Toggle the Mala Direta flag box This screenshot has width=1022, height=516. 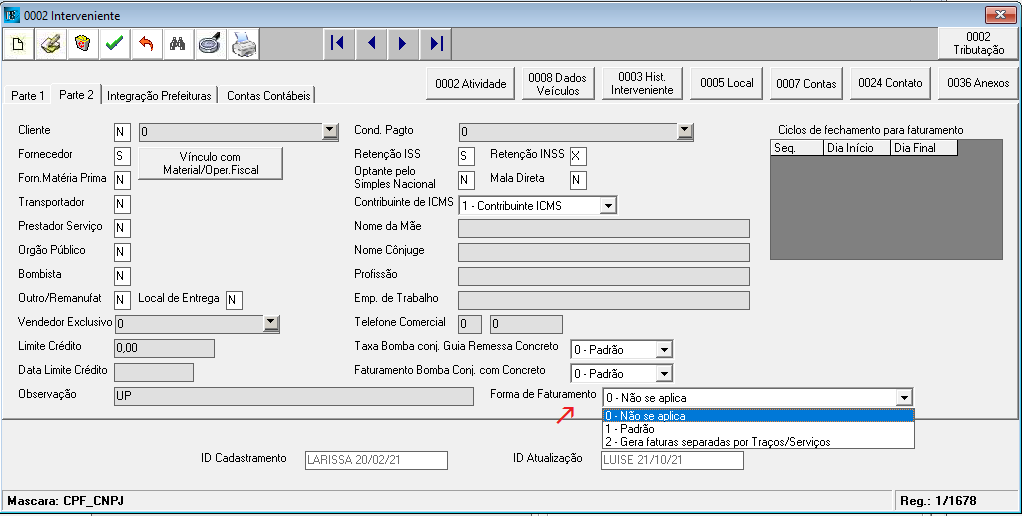tap(577, 180)
